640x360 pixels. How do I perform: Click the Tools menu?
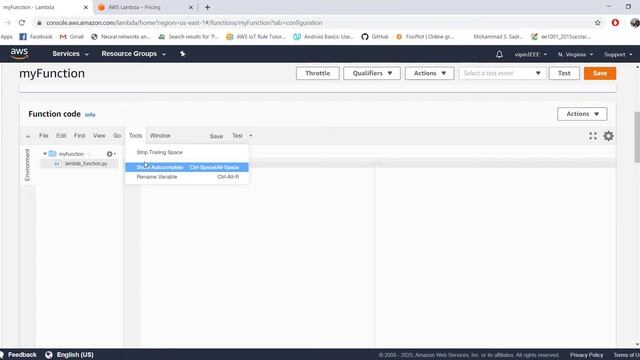pyautogui.click(x=136, y=136)
